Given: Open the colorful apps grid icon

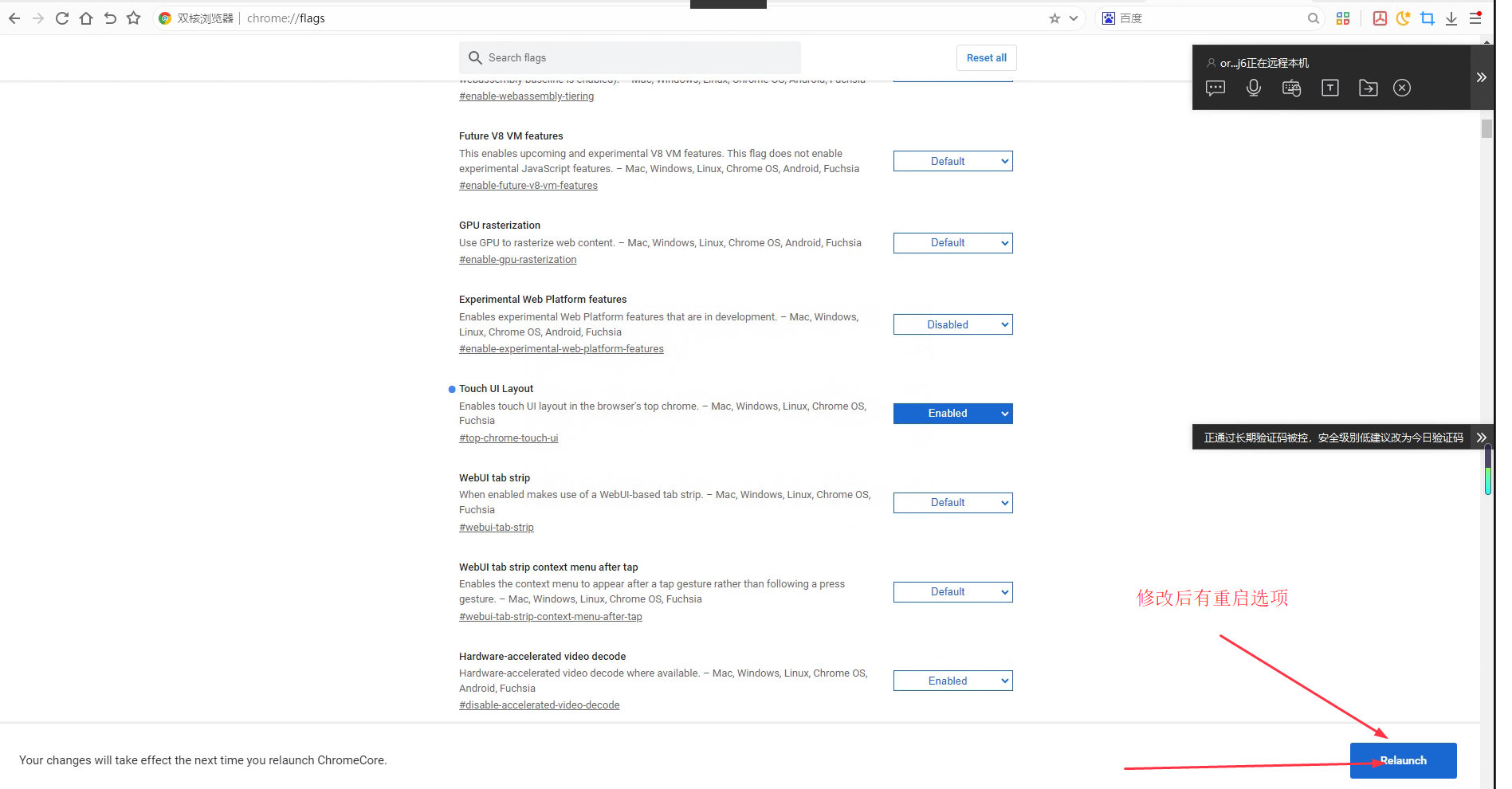Looking at the screenshot, I should (1343, 18).
